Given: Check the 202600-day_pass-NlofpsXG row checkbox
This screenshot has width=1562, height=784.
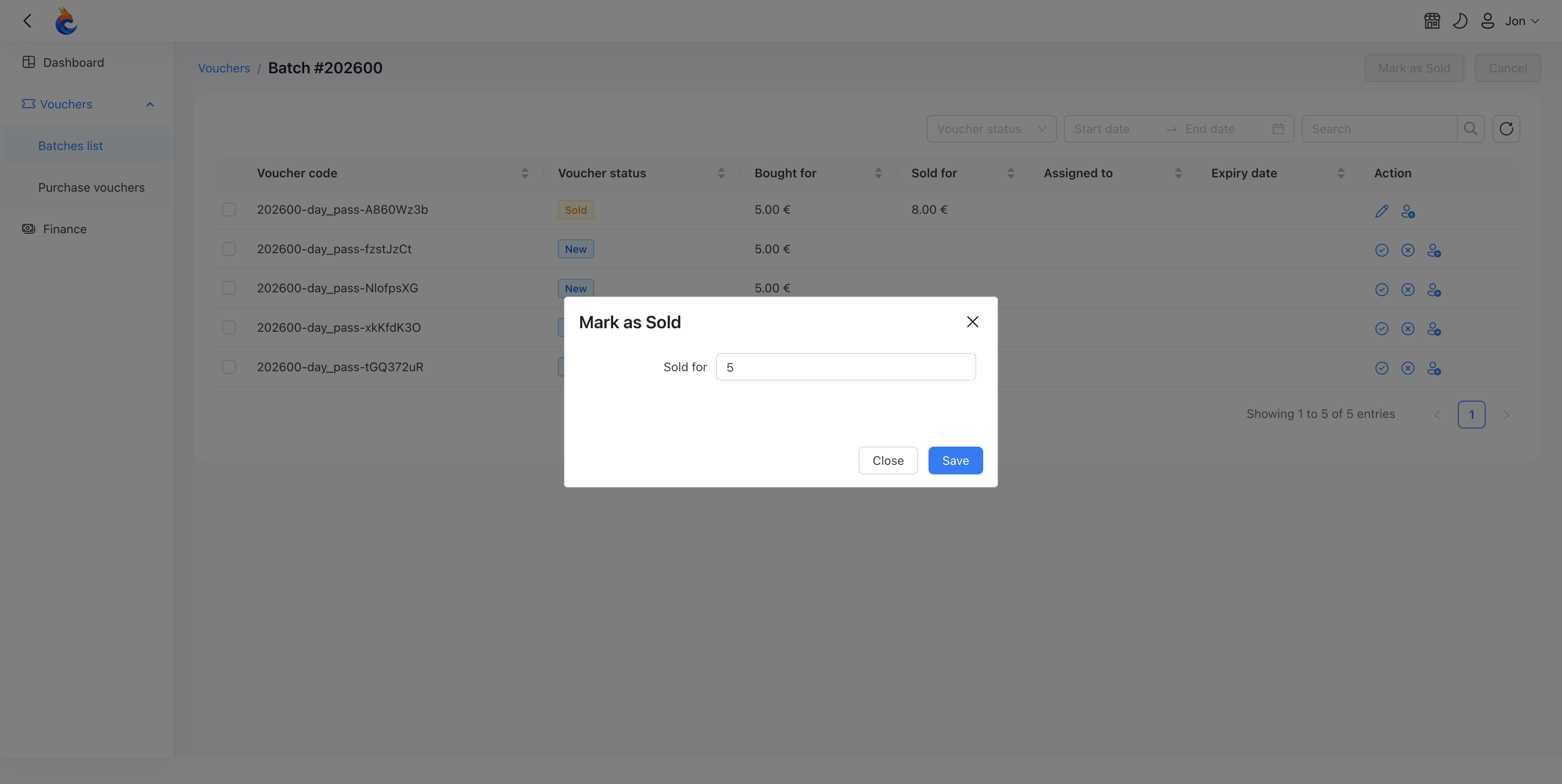Looking at the screenshot, I should 229,288.
